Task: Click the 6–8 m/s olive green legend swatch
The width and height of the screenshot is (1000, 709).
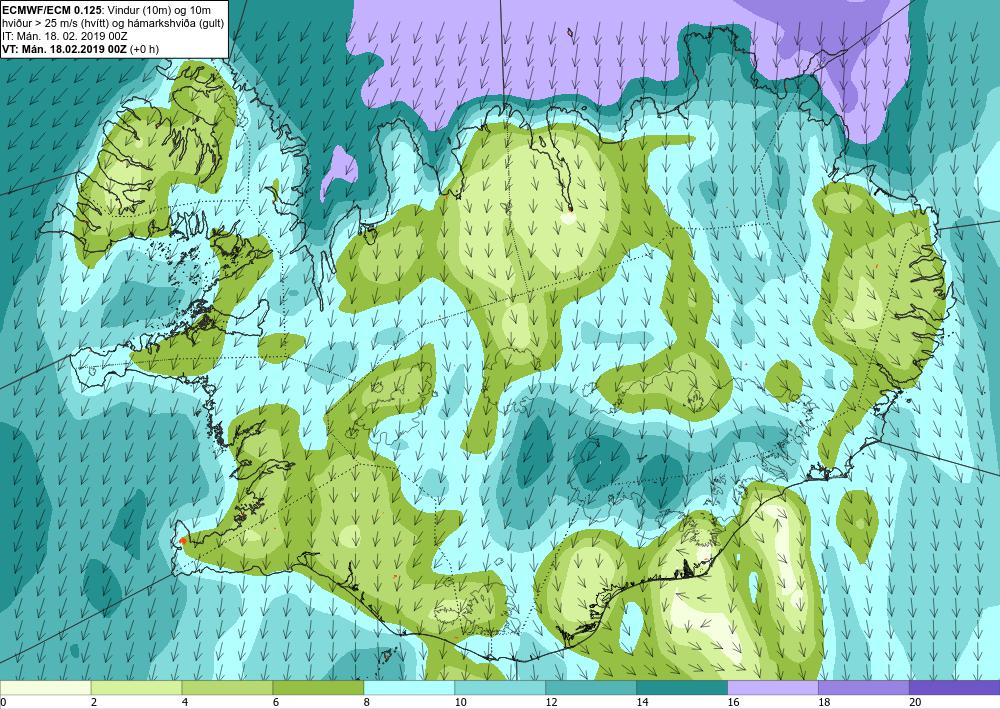Action: pos(318,687)
